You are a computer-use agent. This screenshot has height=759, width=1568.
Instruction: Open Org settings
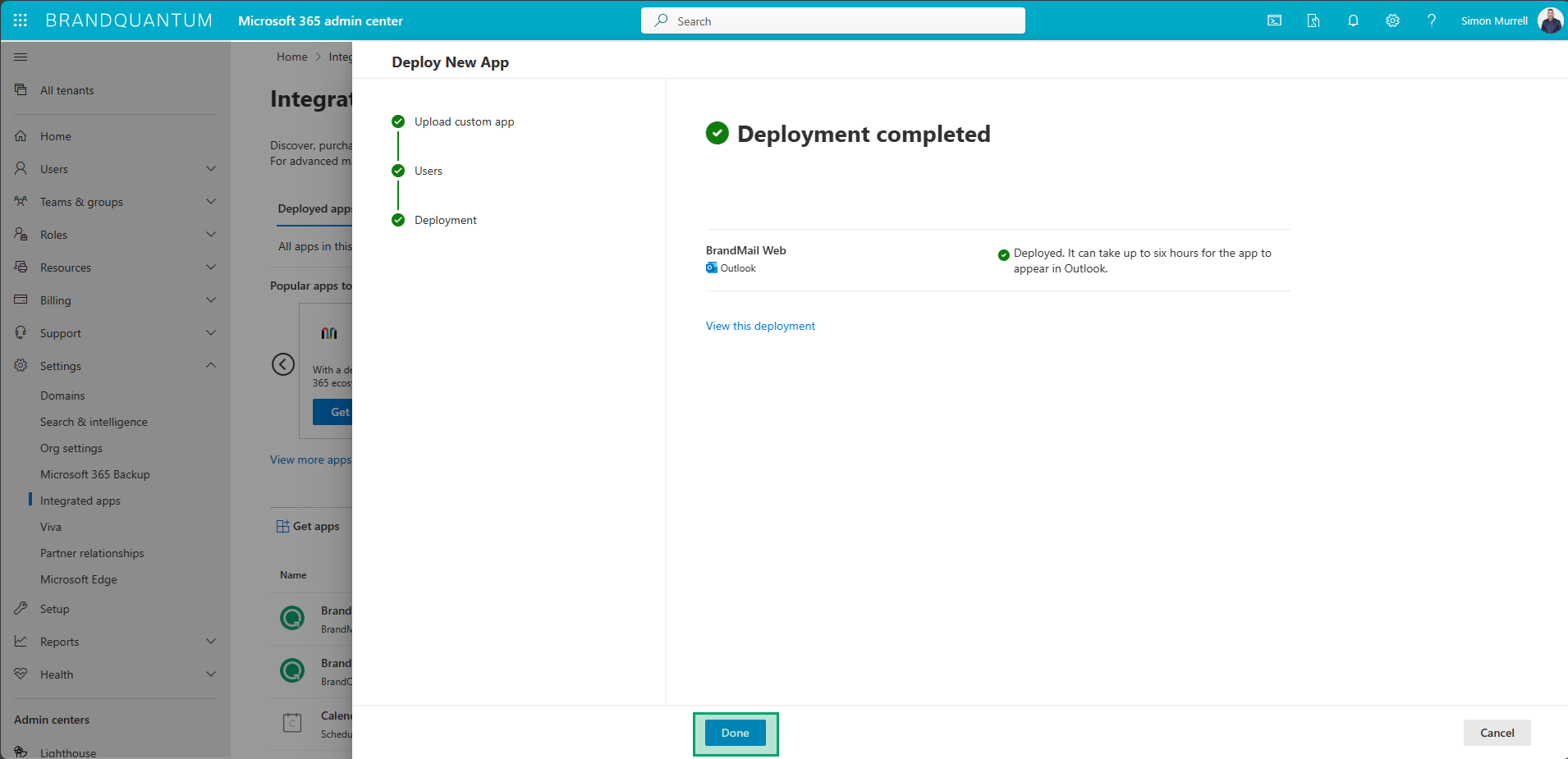(71, 448)
